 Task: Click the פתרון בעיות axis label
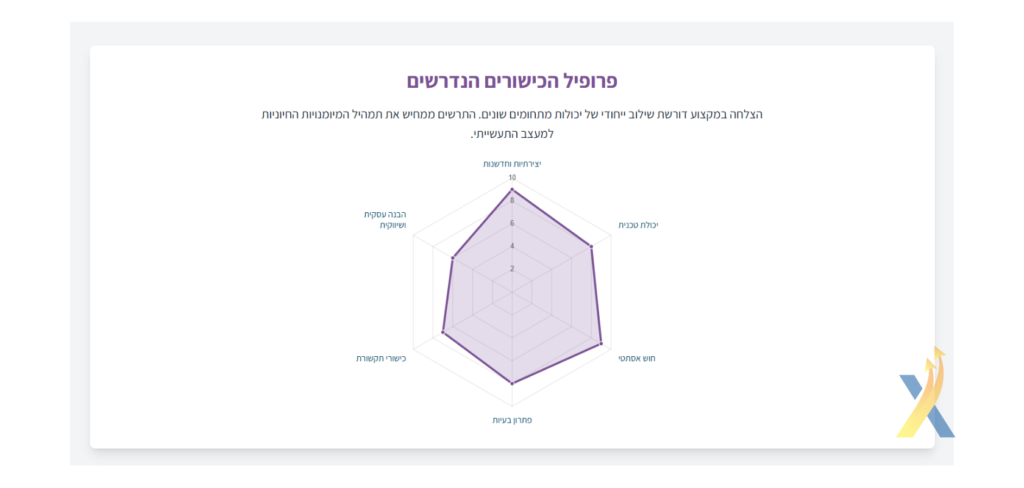(512, 420)
